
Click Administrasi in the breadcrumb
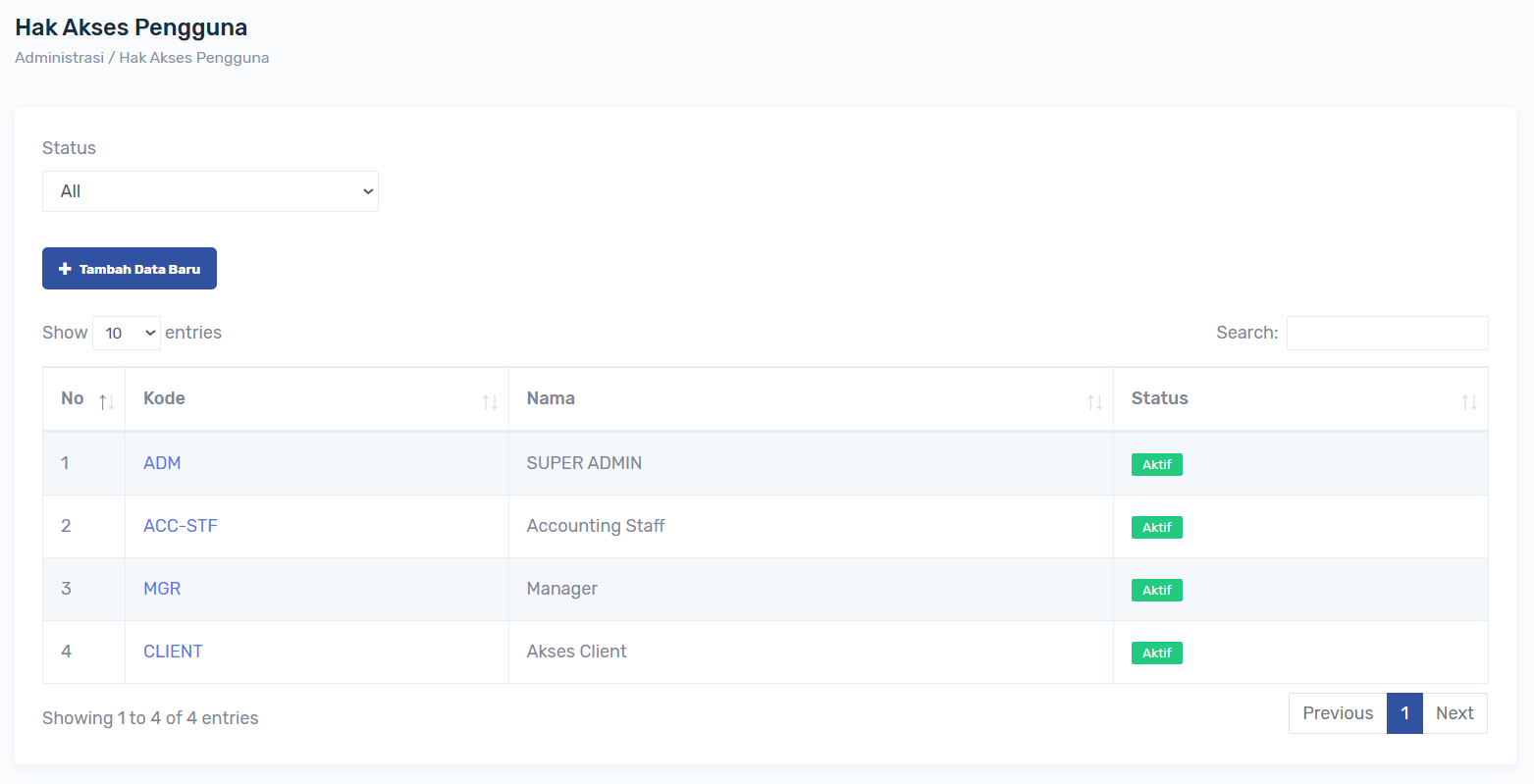(x=59, y=58)
